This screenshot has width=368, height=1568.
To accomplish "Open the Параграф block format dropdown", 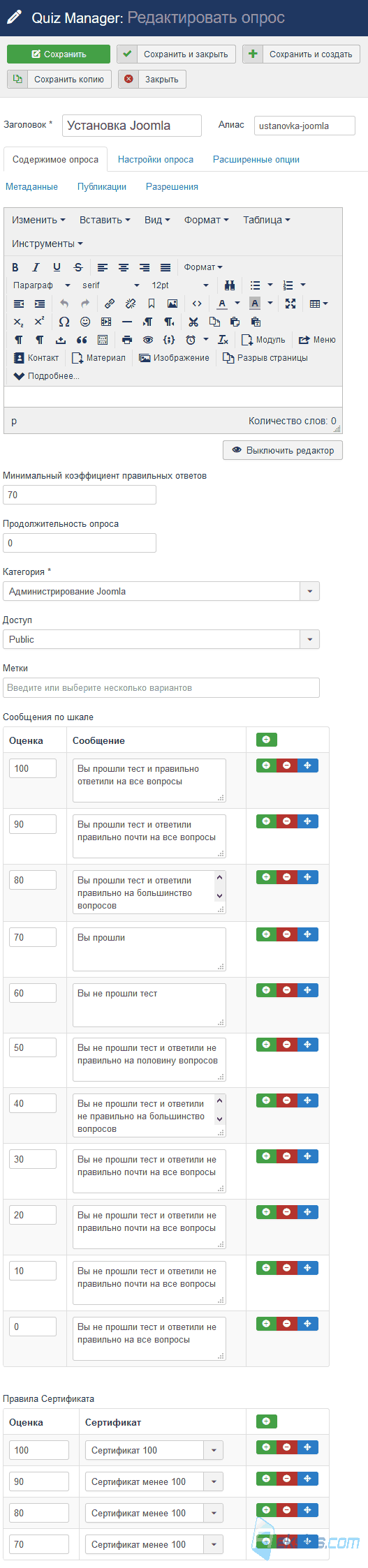I will click(x=42, y=285).
